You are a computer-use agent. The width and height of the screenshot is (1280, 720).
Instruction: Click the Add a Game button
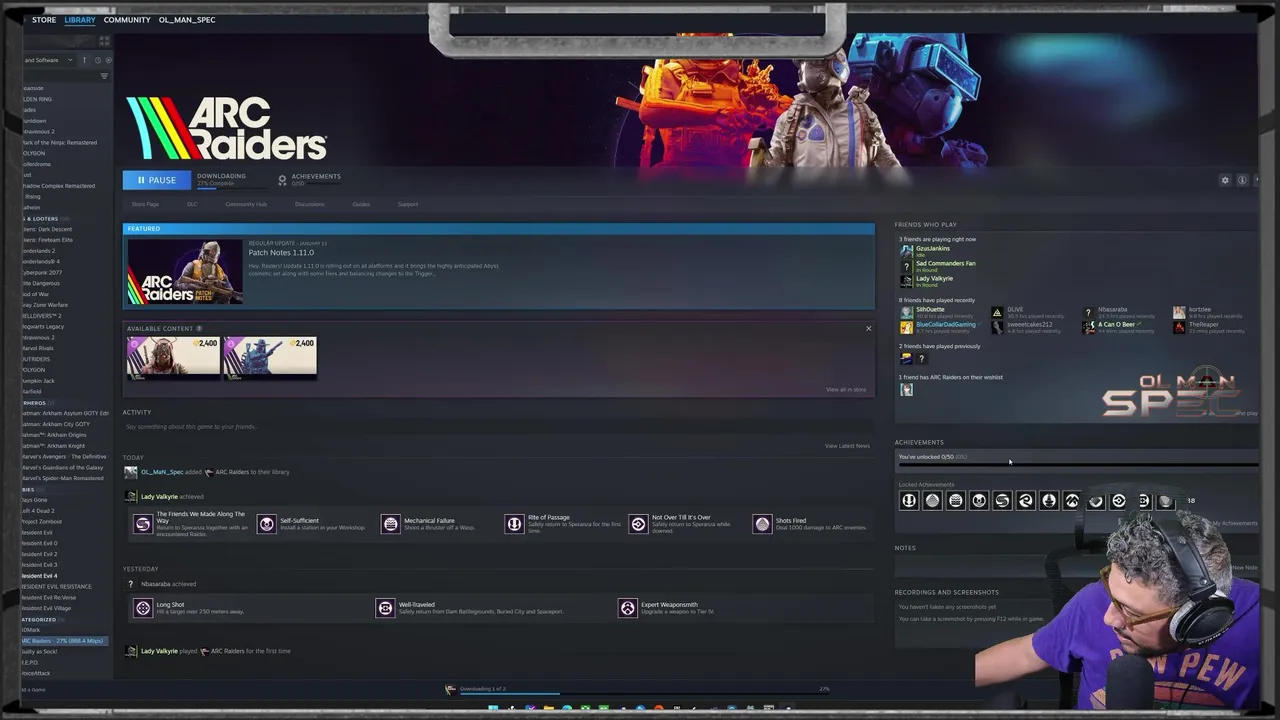pos(36,689)
